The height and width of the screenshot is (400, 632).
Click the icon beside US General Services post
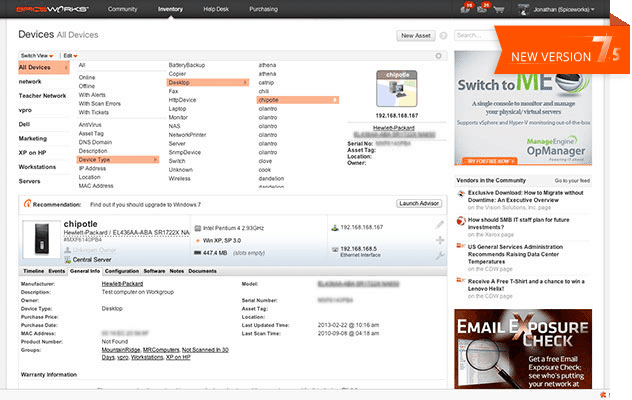coord(461,246)
